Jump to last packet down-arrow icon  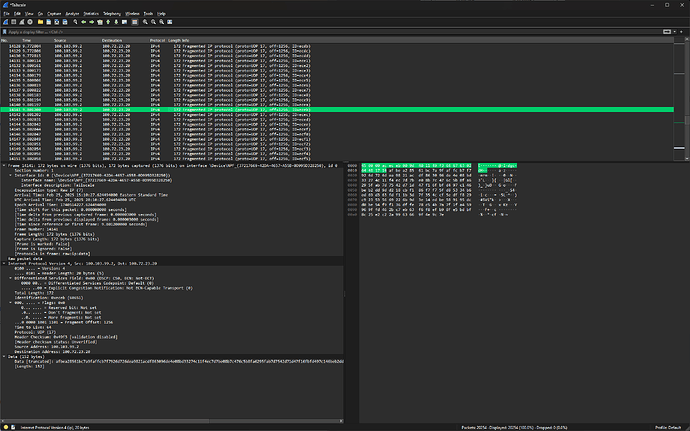coord(116,22)
